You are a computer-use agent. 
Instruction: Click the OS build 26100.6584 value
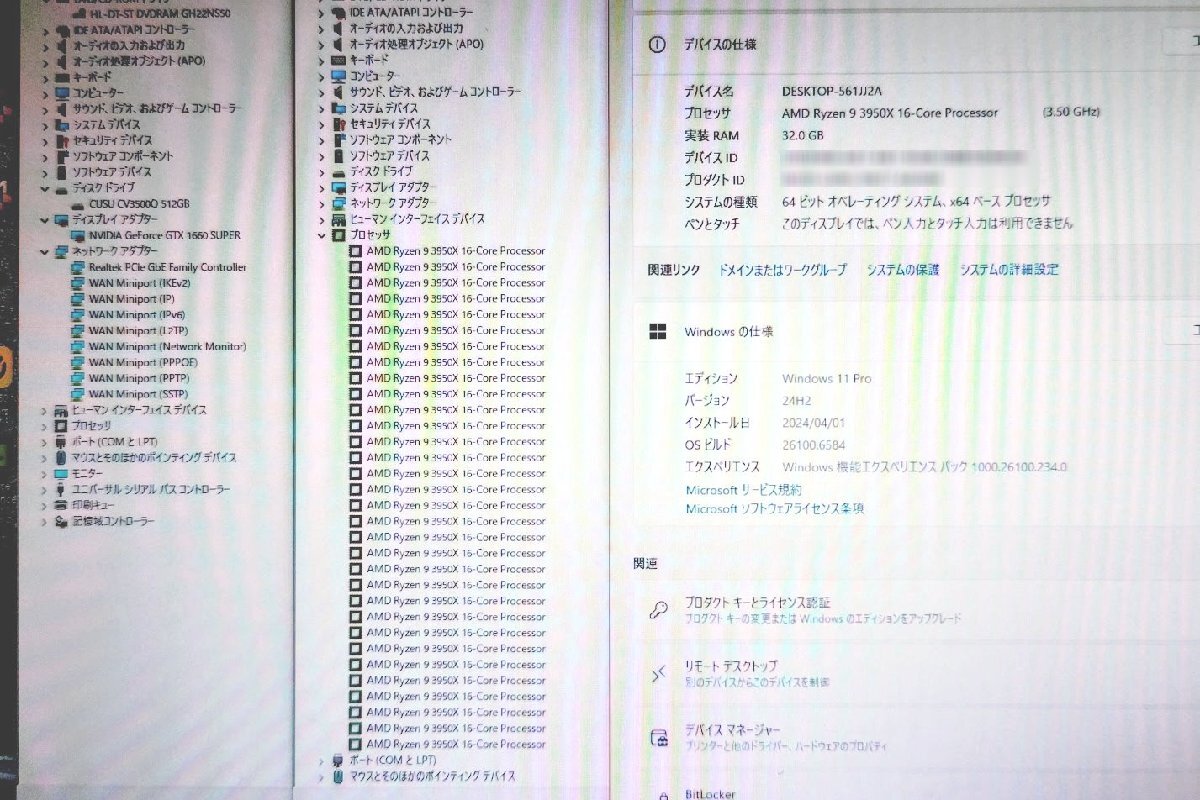click(814, 444)
